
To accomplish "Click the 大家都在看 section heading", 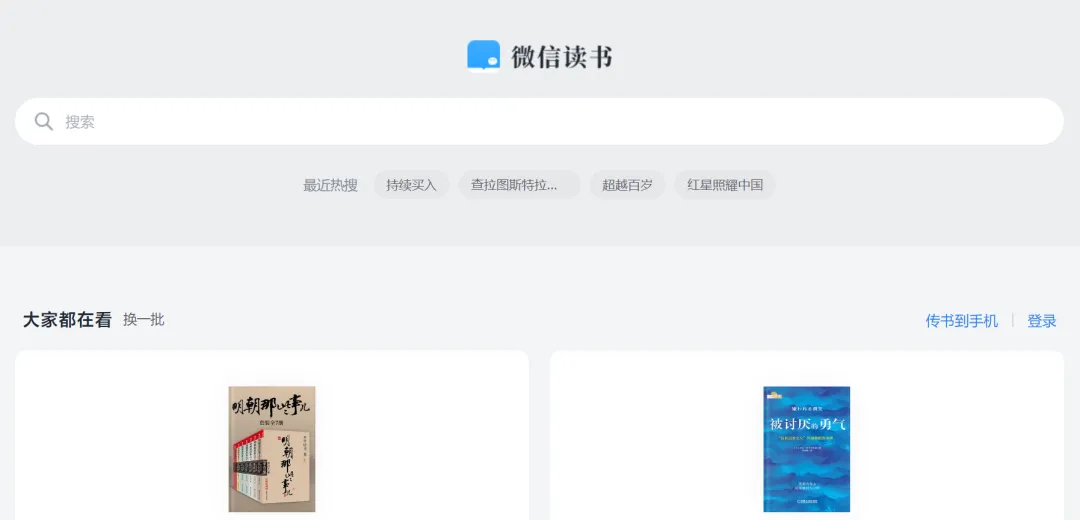I will pyautogui.click(x=67, y=320).
